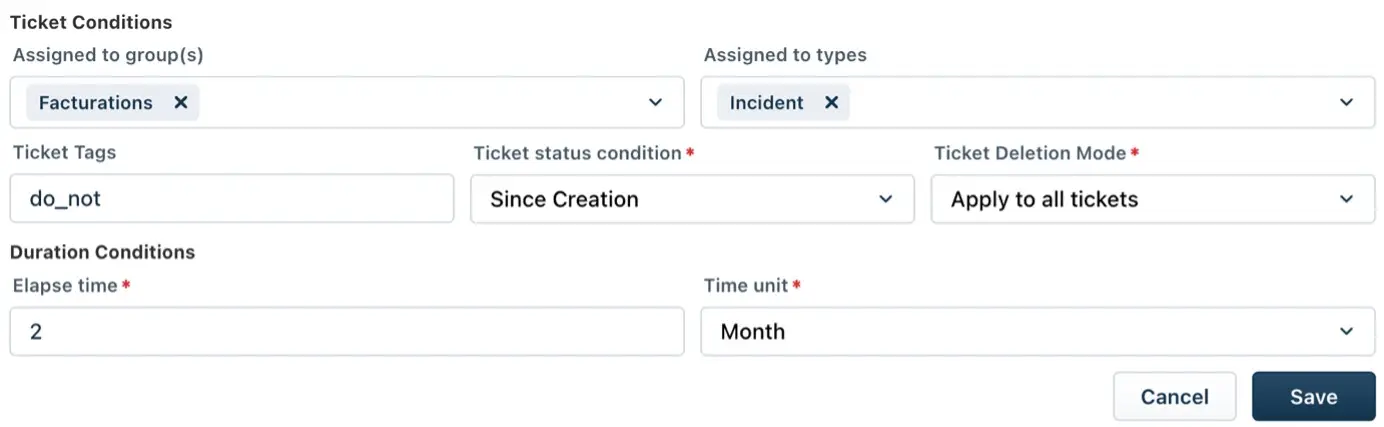The width and height of the screenshot is (1384, 427).
Task: Select the Facturations chip label
Action: coord(96,102)
